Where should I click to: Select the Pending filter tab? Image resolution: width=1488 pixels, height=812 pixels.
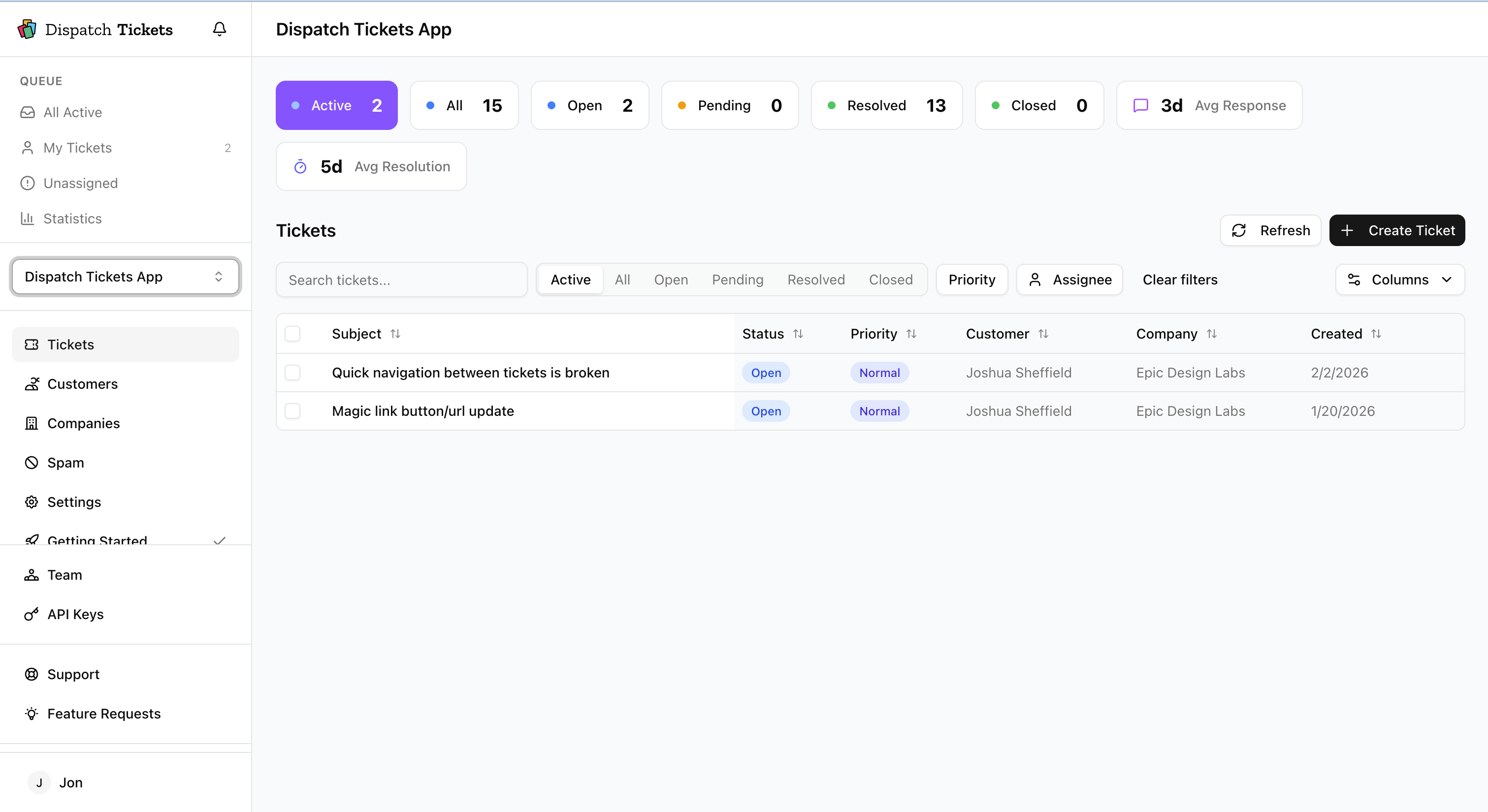(737, 280)
